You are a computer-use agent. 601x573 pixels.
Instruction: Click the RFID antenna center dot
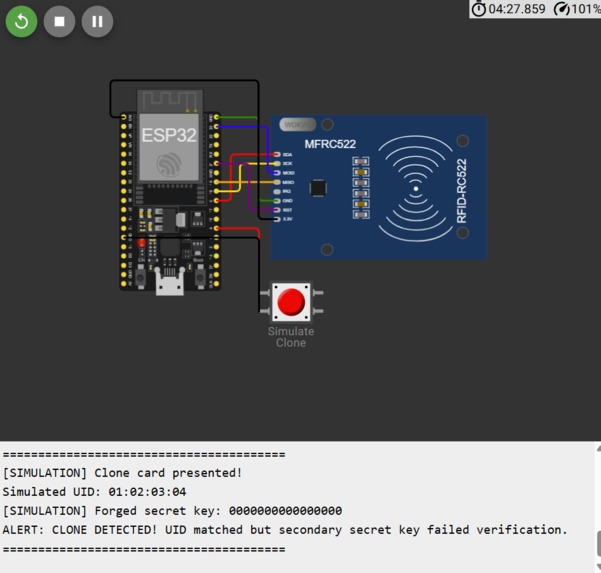[416, 189]
